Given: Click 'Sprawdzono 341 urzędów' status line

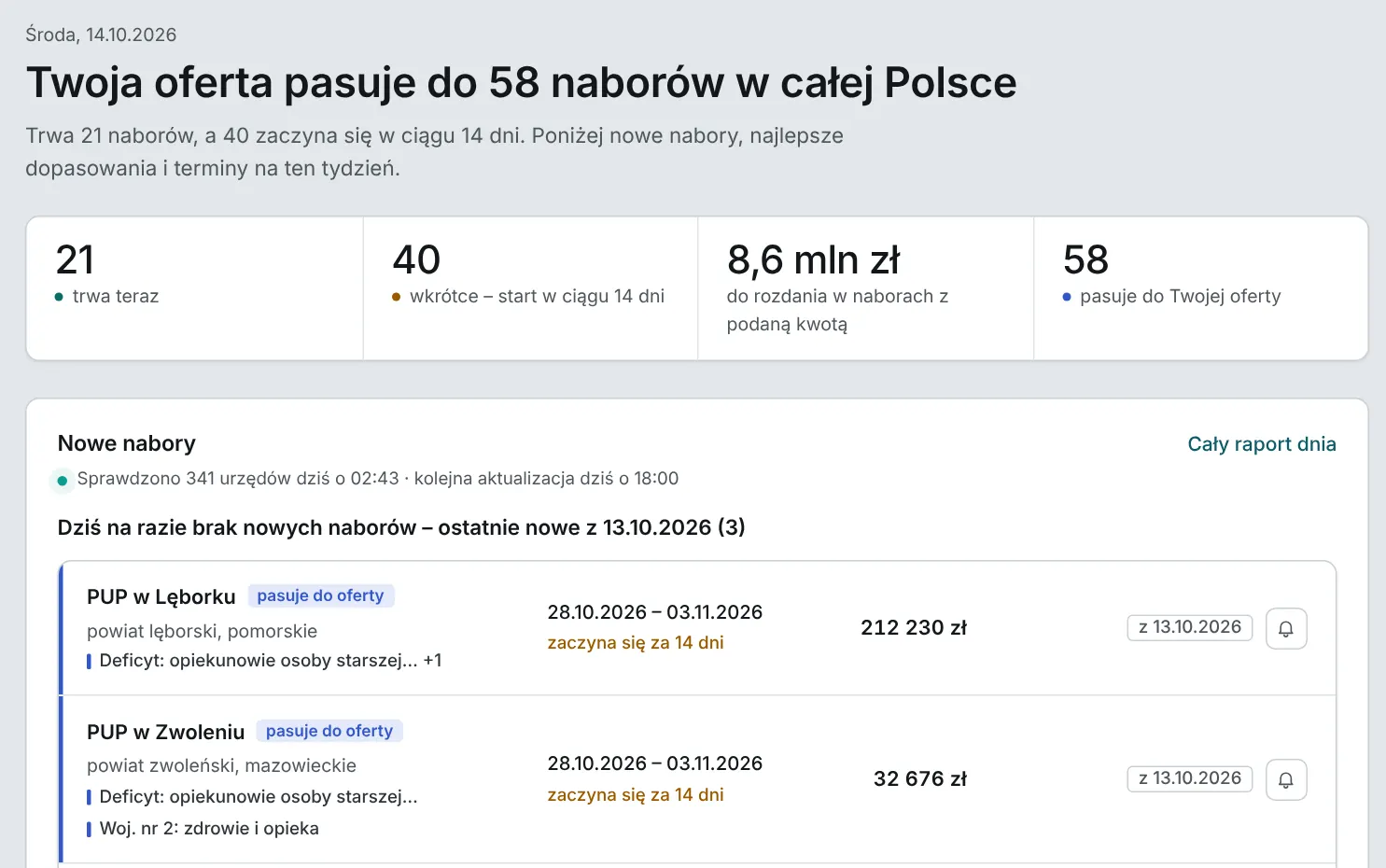Looking at the screenshot, I should tap(378, 478).
